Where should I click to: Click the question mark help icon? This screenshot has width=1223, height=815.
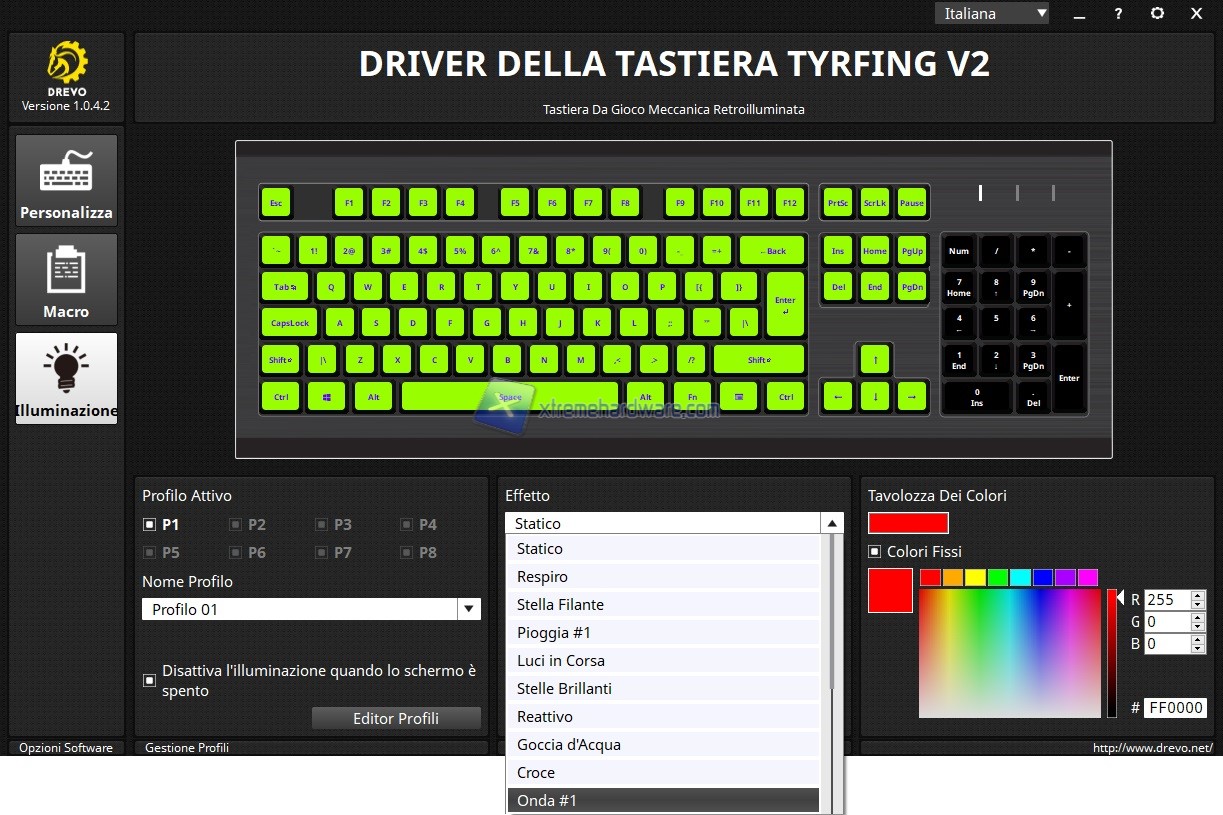point(1118,13)
